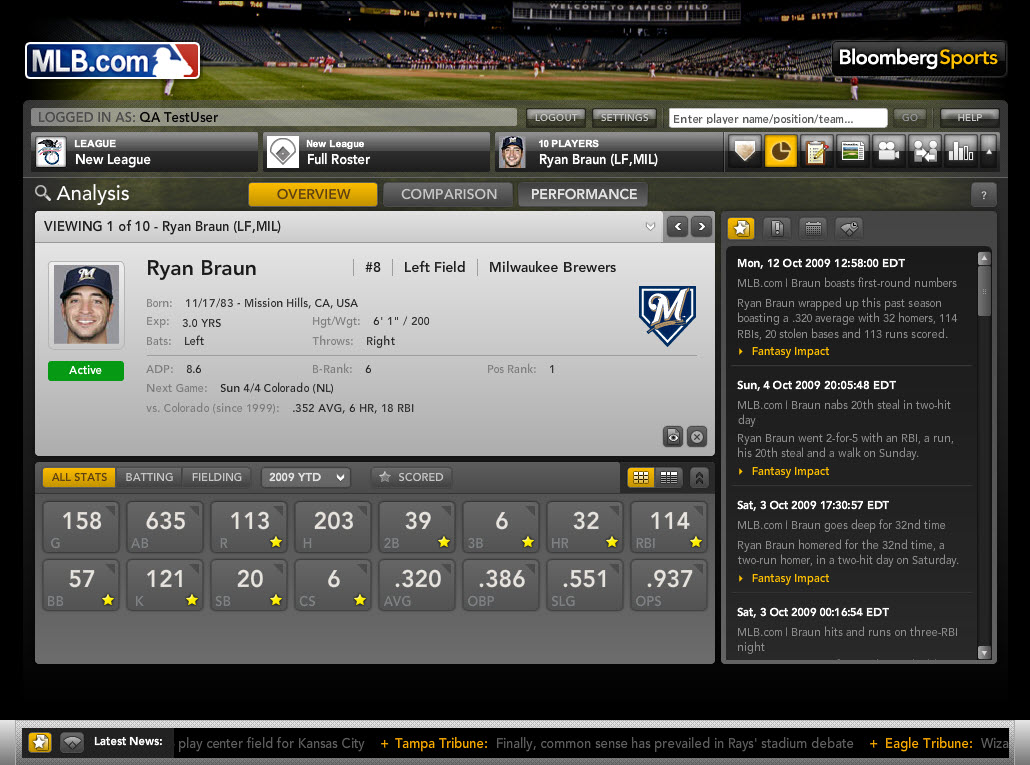Viewport: 1030px width, 765px height.
Task: Switch stats to table list view
Action: pos(669,477)
